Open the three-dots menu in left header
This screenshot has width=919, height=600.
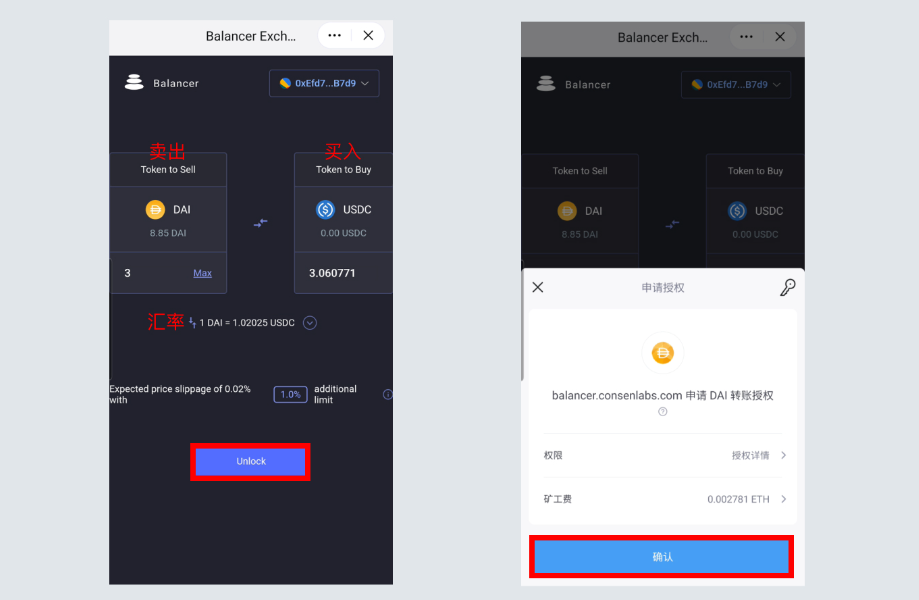click(335, 36)
